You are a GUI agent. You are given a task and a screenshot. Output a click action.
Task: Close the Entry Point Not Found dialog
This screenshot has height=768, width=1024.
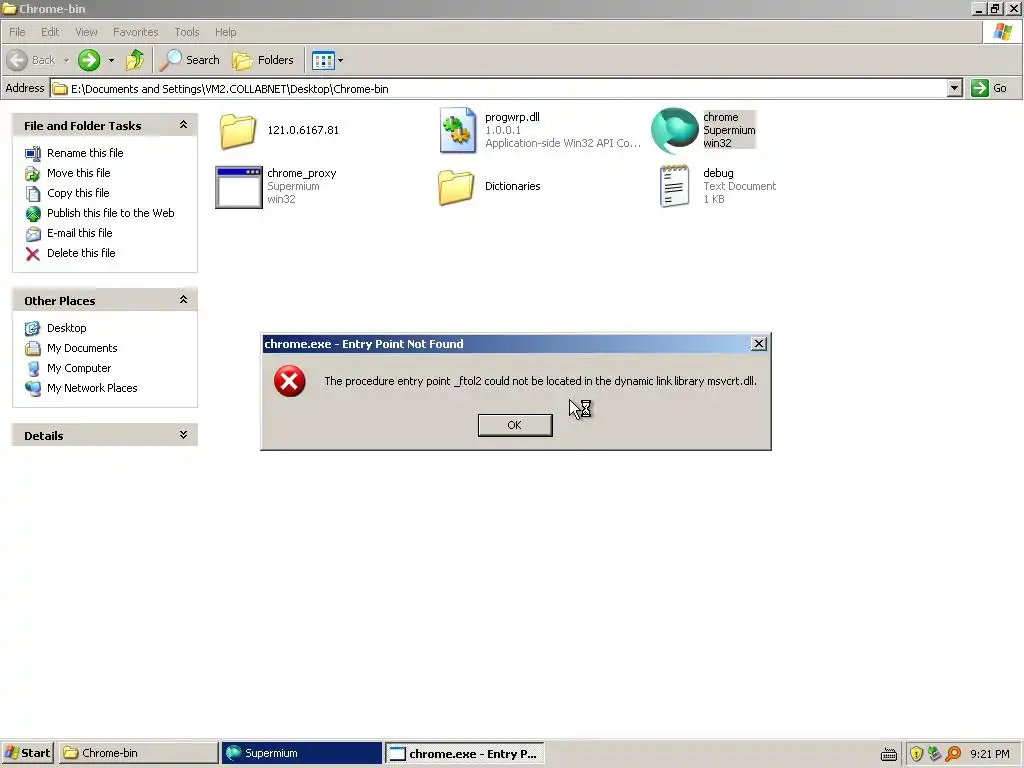coord(758,344)
